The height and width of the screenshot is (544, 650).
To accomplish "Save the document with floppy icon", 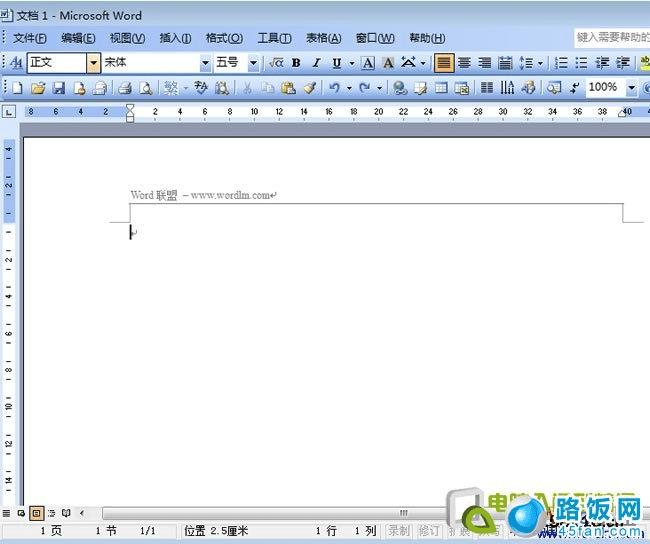I will 58,88.
